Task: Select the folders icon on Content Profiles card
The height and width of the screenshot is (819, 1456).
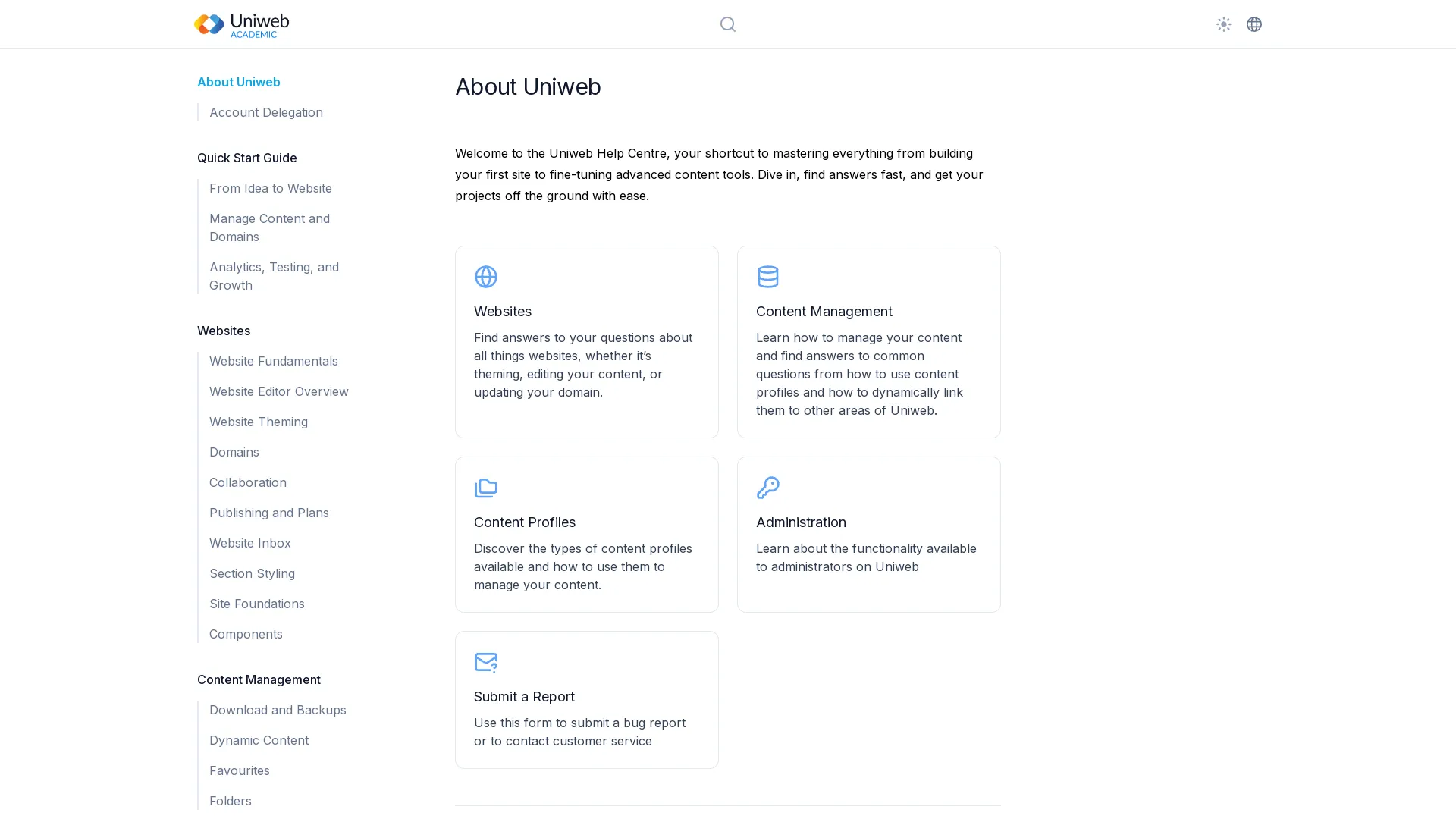Action: [486, 488]
